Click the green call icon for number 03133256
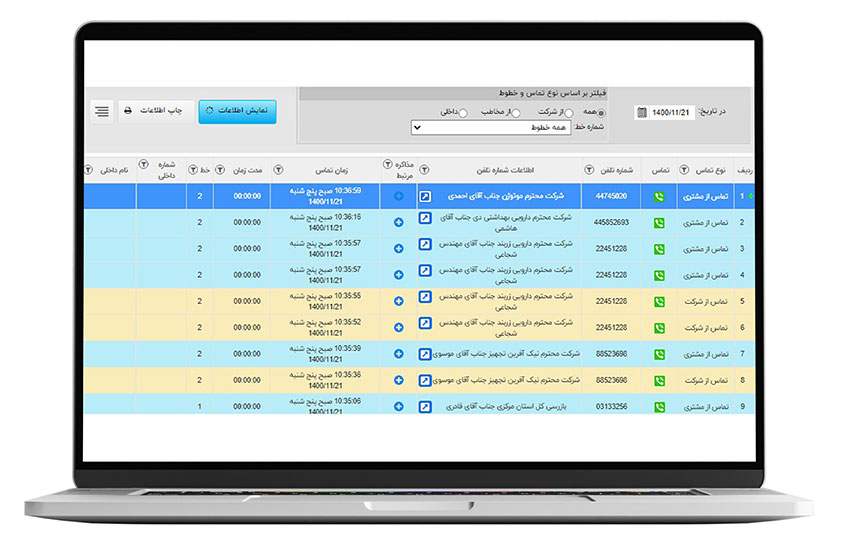The image size is (850, 553). pos(659,406)
